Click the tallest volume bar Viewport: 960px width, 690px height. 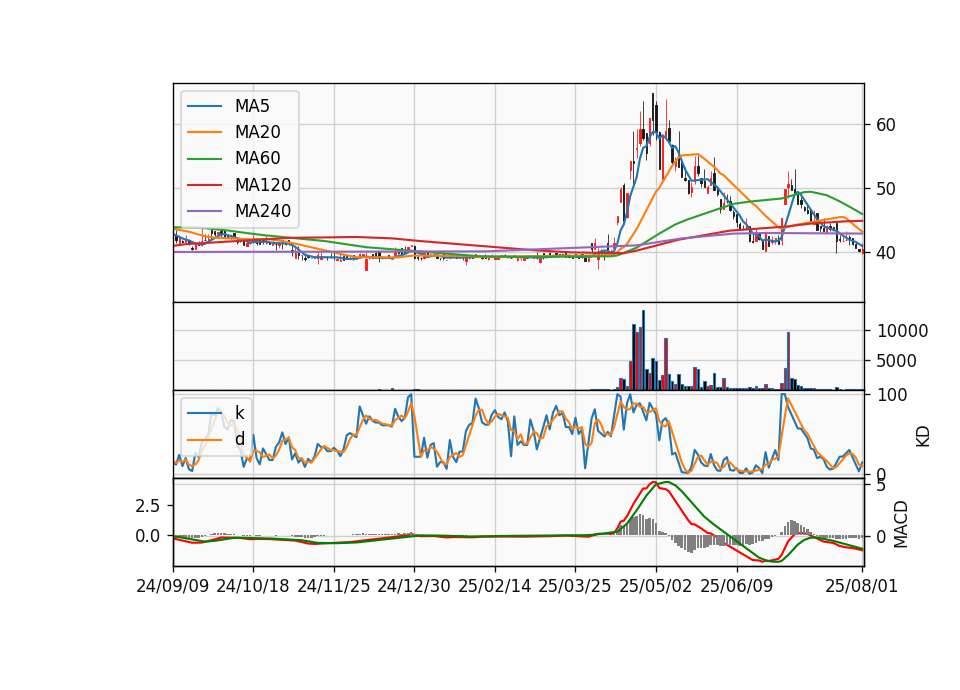[x=643, y=350]
